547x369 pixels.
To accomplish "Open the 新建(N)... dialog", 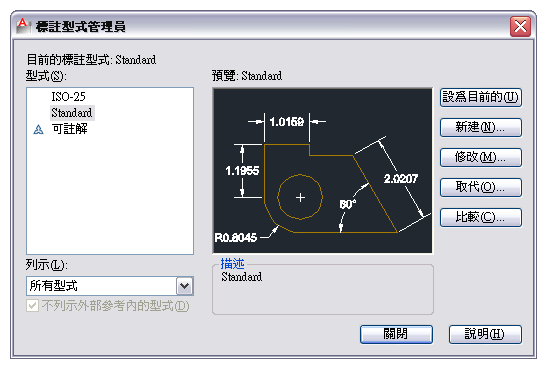I will (x=481, y=127).
